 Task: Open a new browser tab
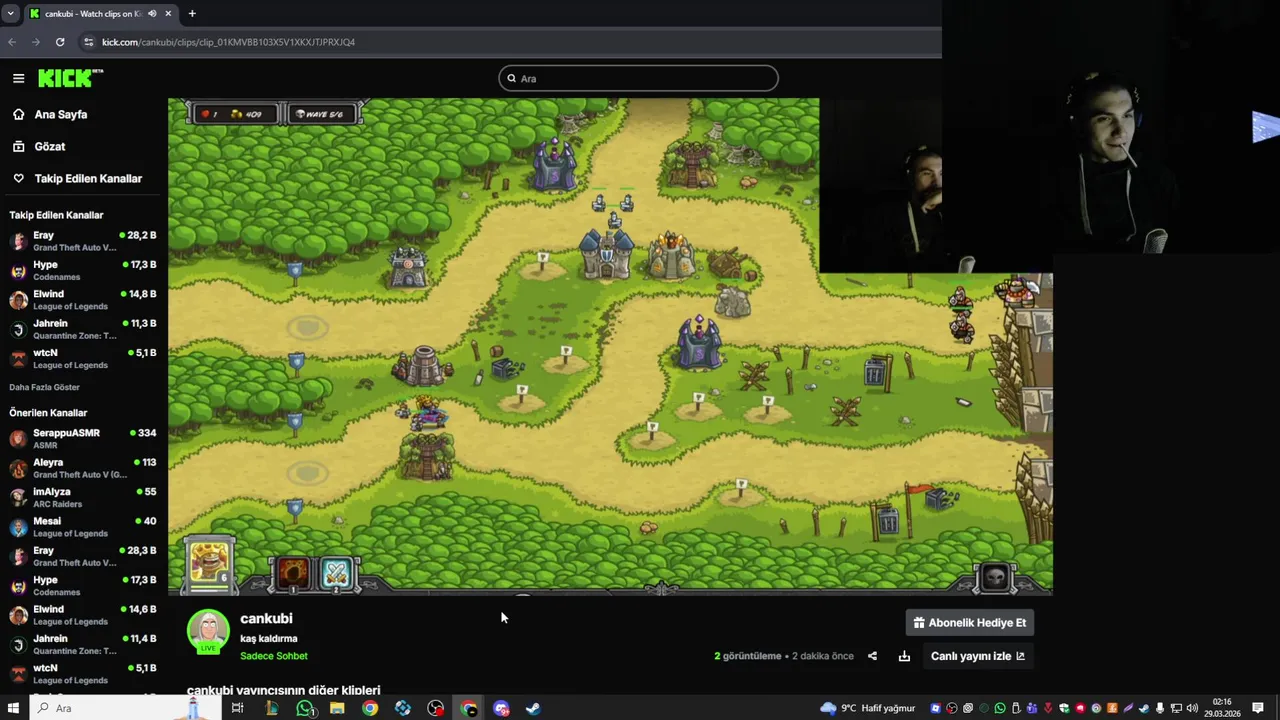click(192, 14)
